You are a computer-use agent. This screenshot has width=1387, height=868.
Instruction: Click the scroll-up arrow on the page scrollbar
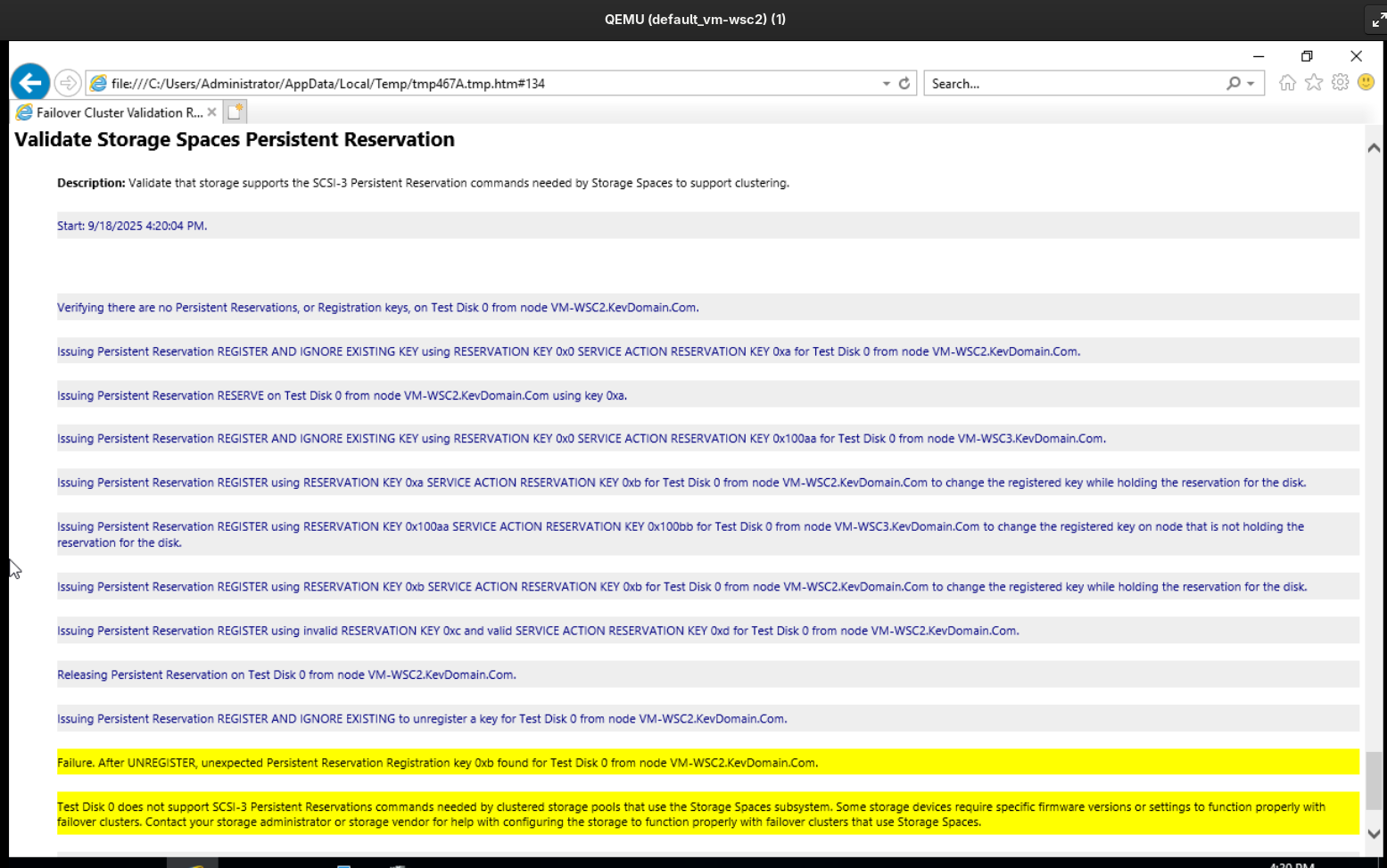point(1374,148)
